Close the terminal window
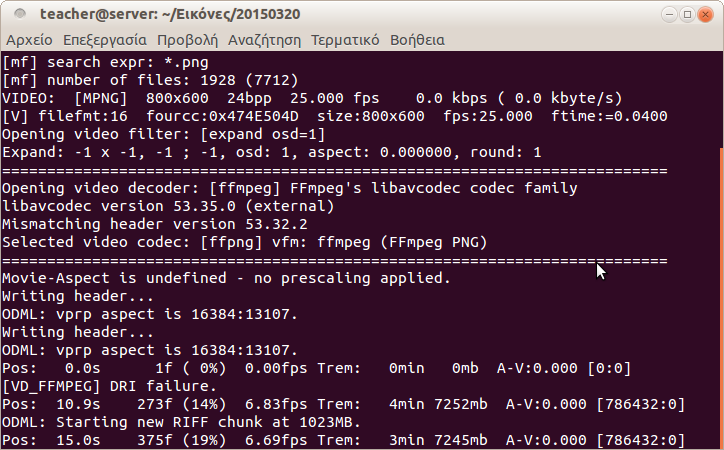724x450 pixels. [705, 15]
